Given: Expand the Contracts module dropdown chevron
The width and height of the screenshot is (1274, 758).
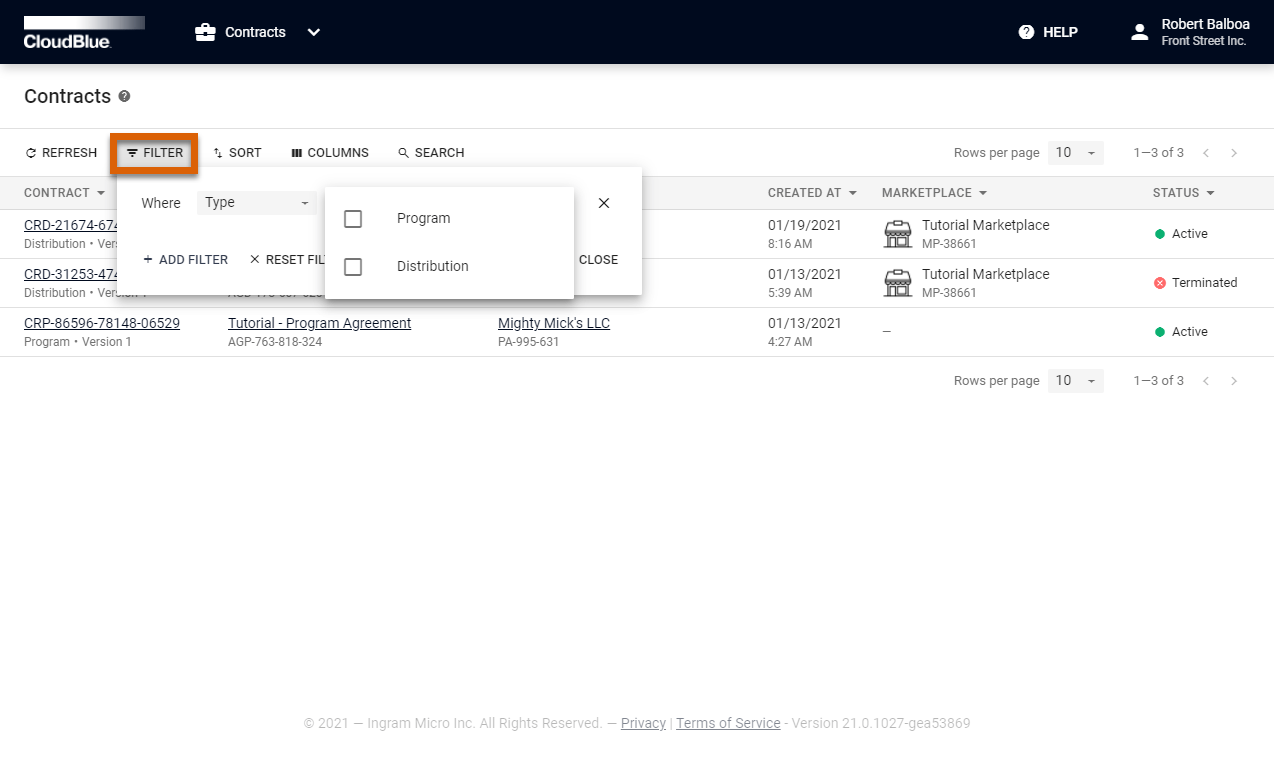Looking at the screenshot, I should 314,32.
